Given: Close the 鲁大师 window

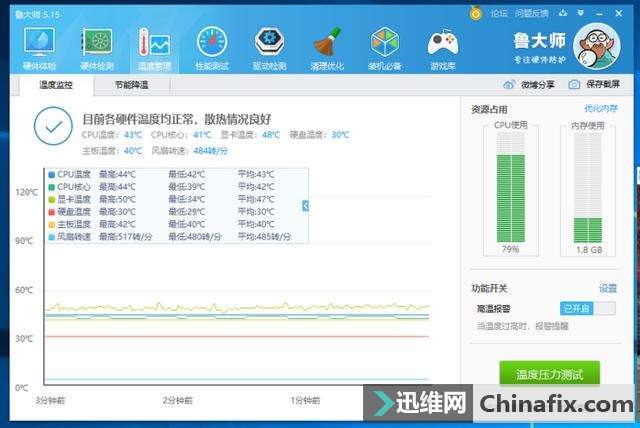Looking at the screenshot, I should [x=619, y=13].
